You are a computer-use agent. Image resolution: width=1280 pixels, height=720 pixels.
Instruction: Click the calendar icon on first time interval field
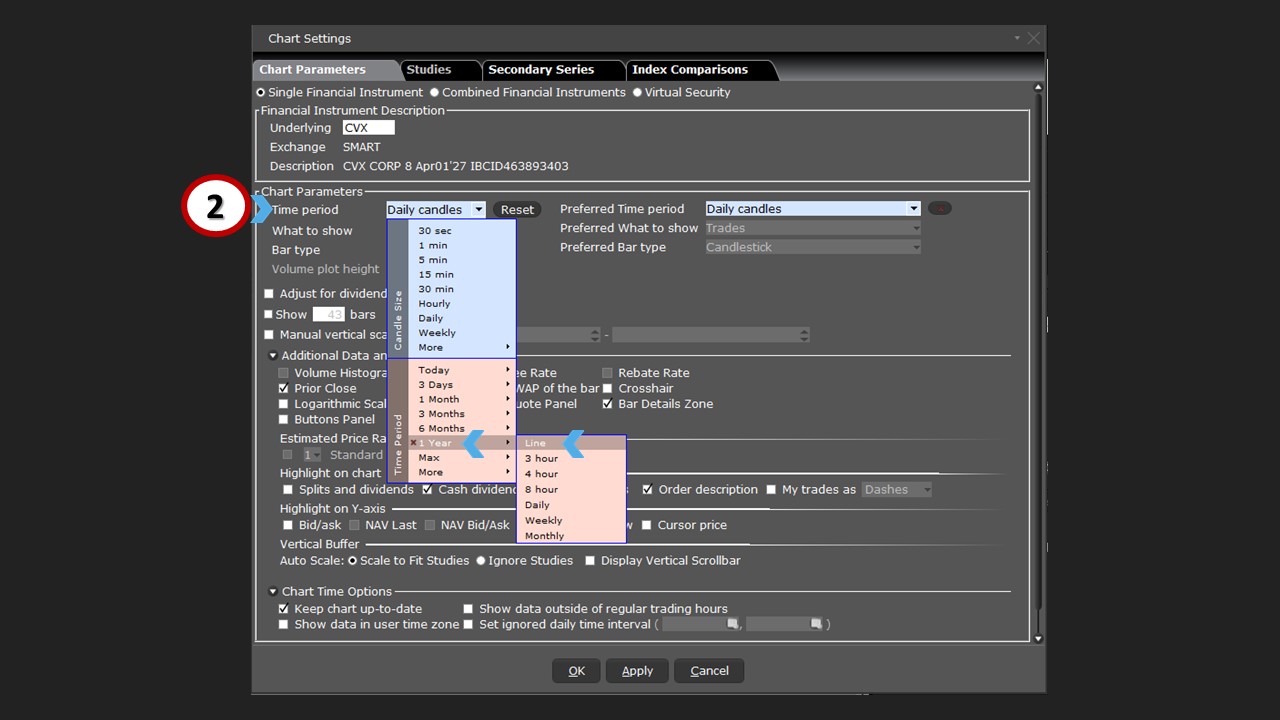pos(732,624)
